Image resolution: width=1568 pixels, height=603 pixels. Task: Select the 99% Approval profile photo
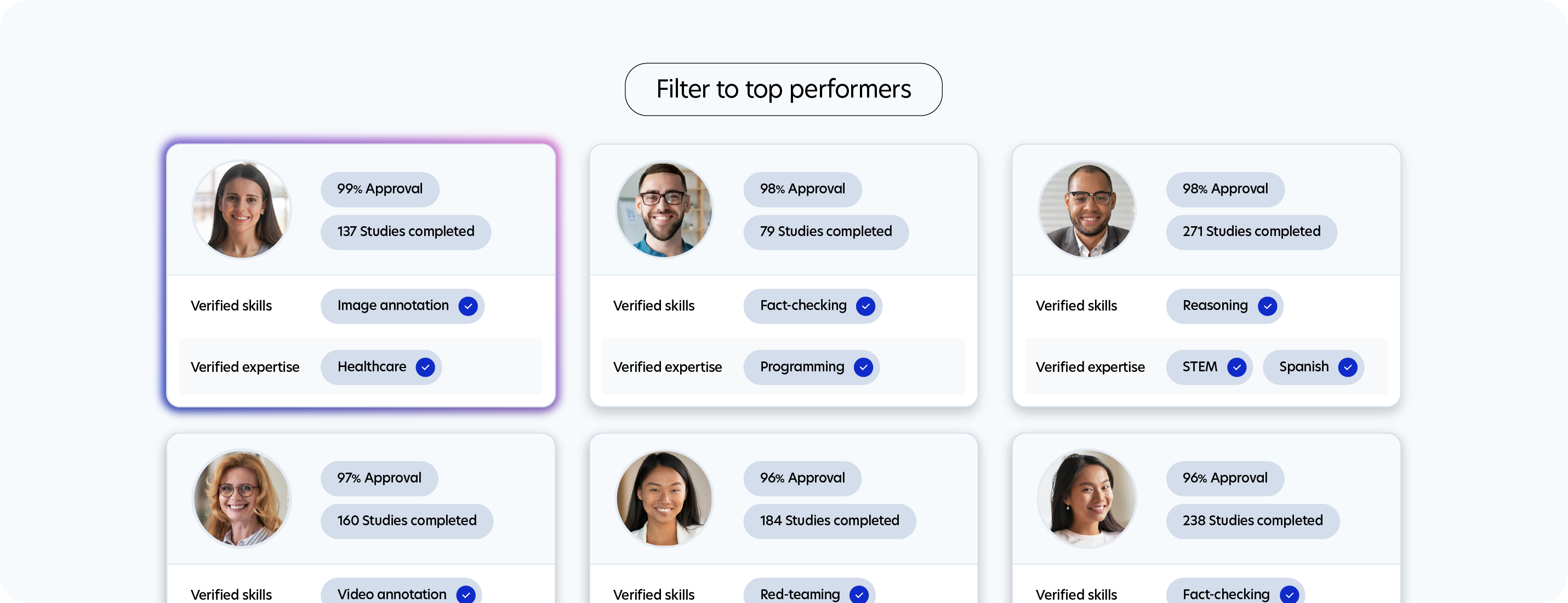[242, 209]
